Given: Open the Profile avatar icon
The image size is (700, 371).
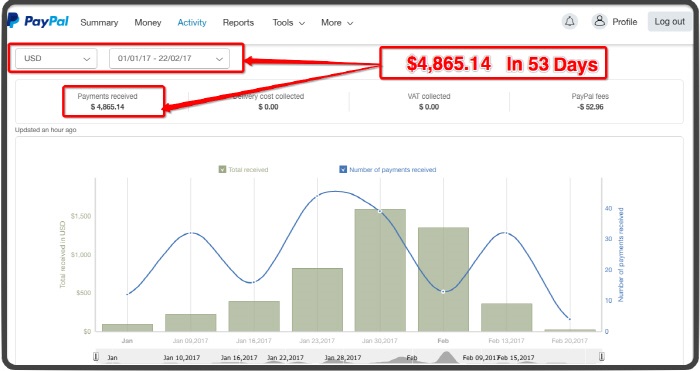Looking at the screenshot, I should pyautogui.click(x=600, y=21).
